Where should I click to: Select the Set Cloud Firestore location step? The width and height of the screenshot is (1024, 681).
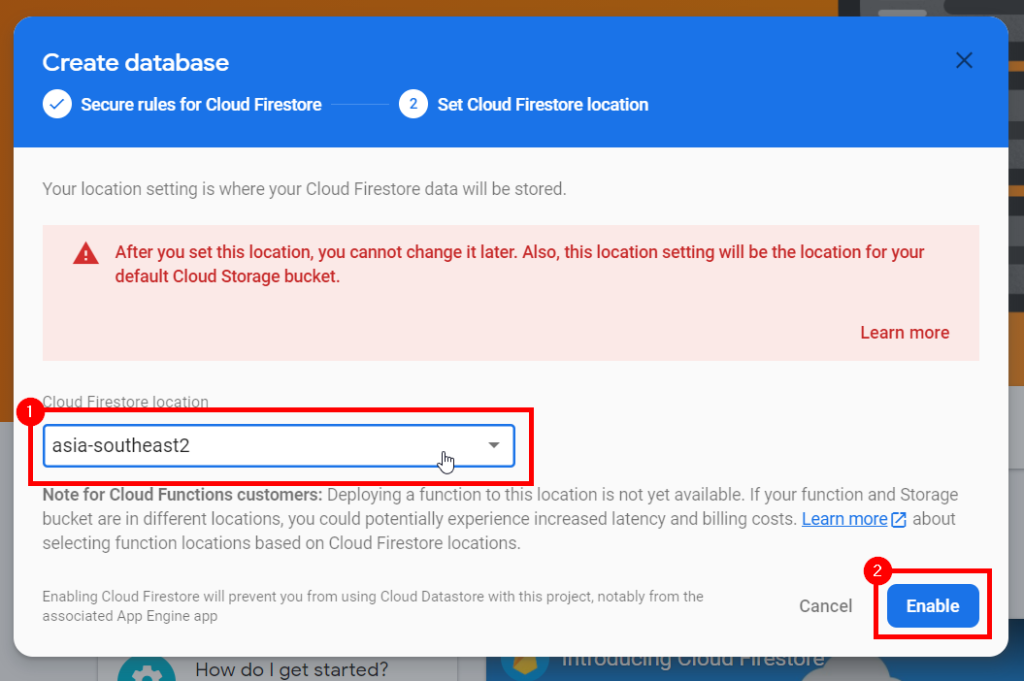543,104
